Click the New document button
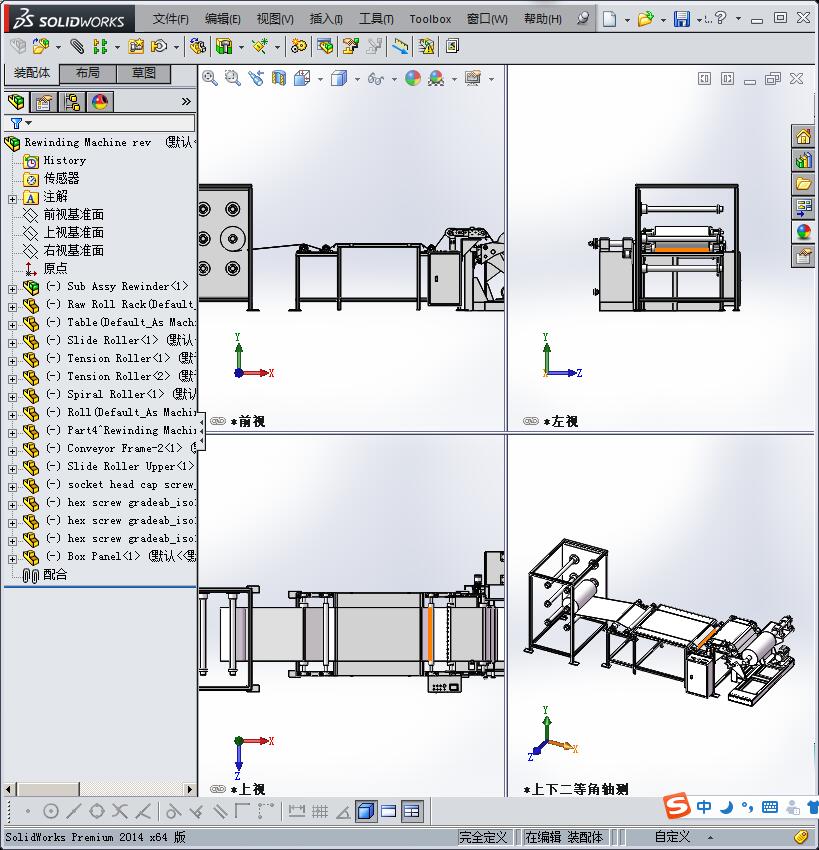Viewport: 819px width, 850px height. 610,19
